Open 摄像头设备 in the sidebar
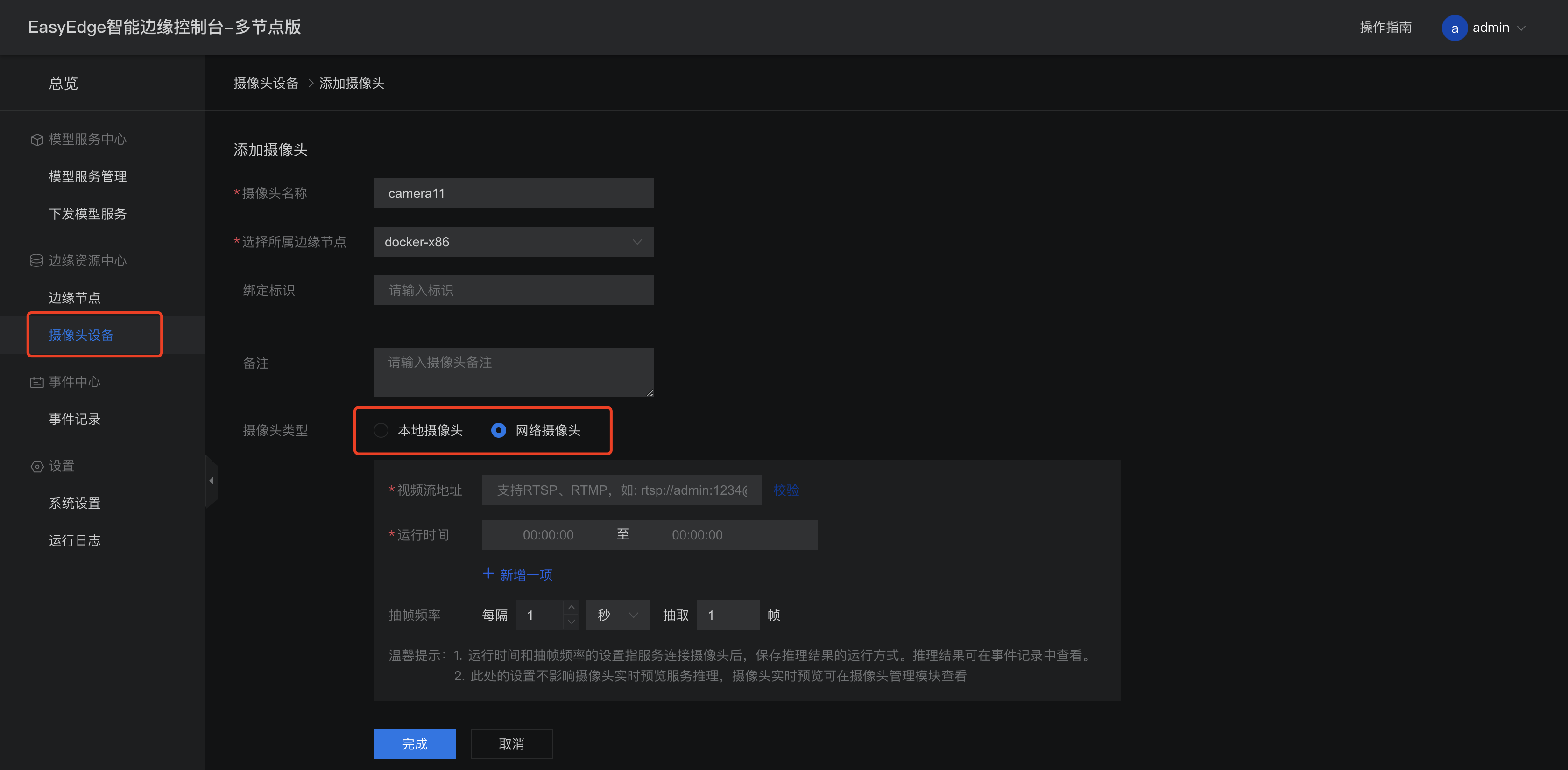Viewport: 1568px width, 770px height. 81,335
